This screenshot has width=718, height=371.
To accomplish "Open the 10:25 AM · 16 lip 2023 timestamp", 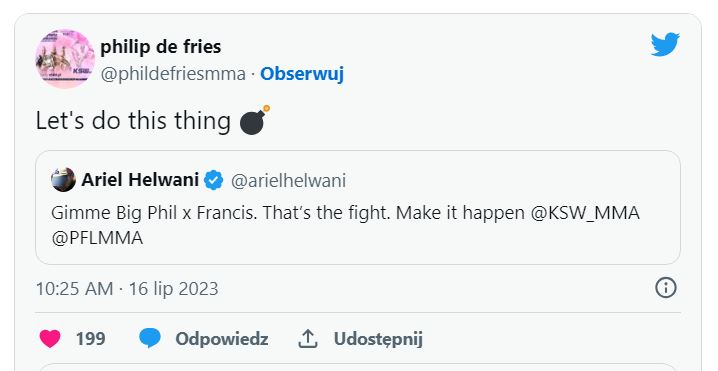I will pyautogui.click(x=127, y=289).
